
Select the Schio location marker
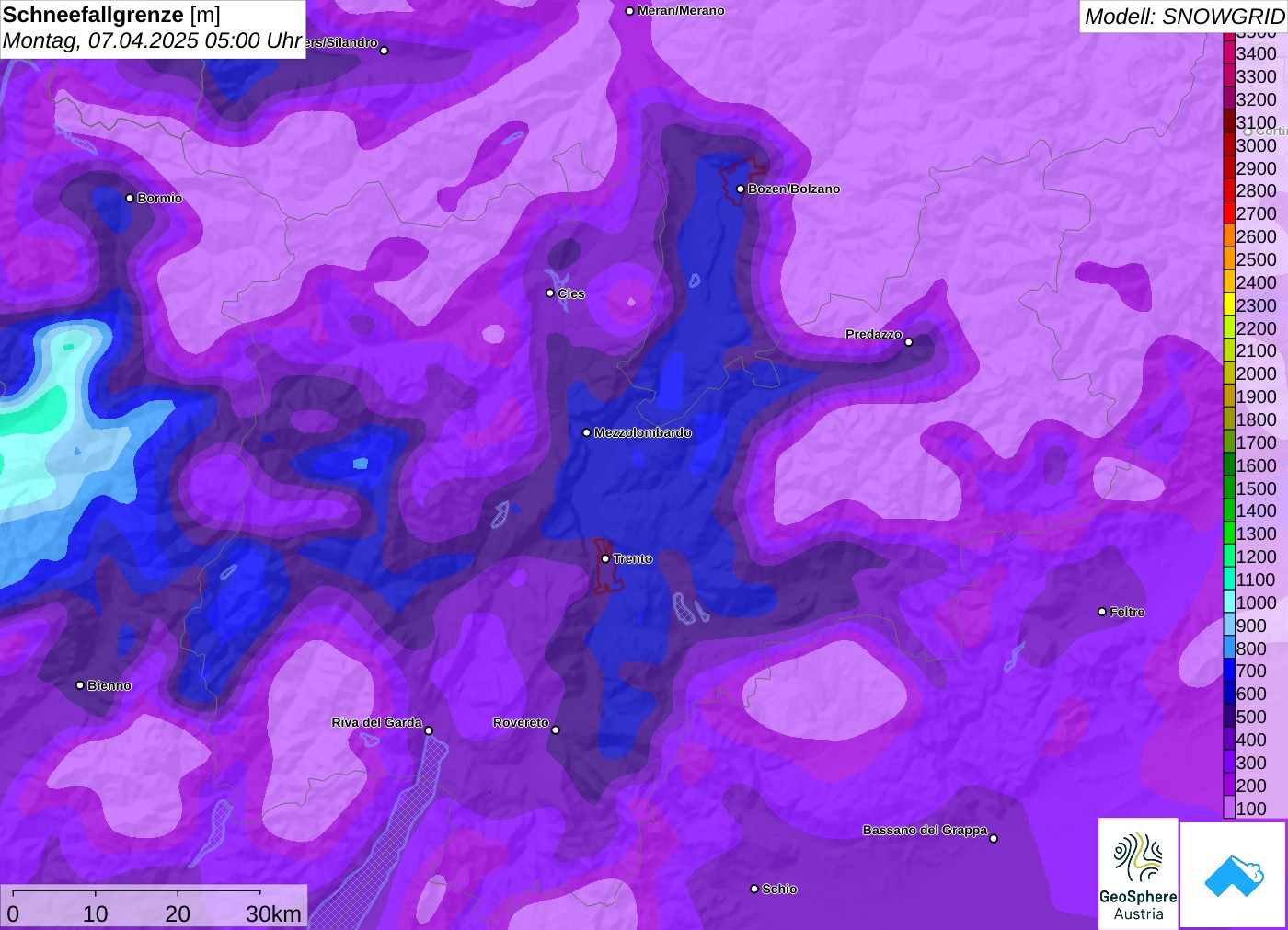754,889
